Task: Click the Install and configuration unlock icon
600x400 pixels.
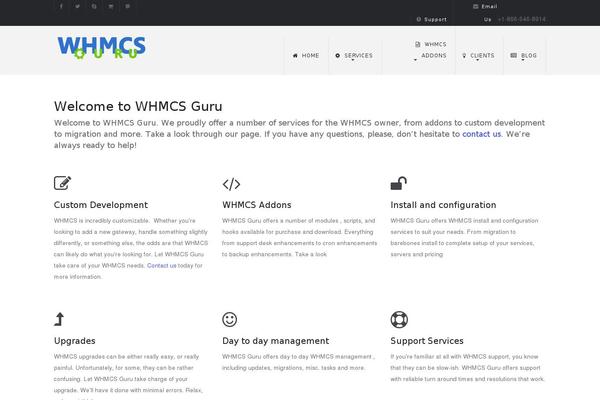Action: point(398,183)
